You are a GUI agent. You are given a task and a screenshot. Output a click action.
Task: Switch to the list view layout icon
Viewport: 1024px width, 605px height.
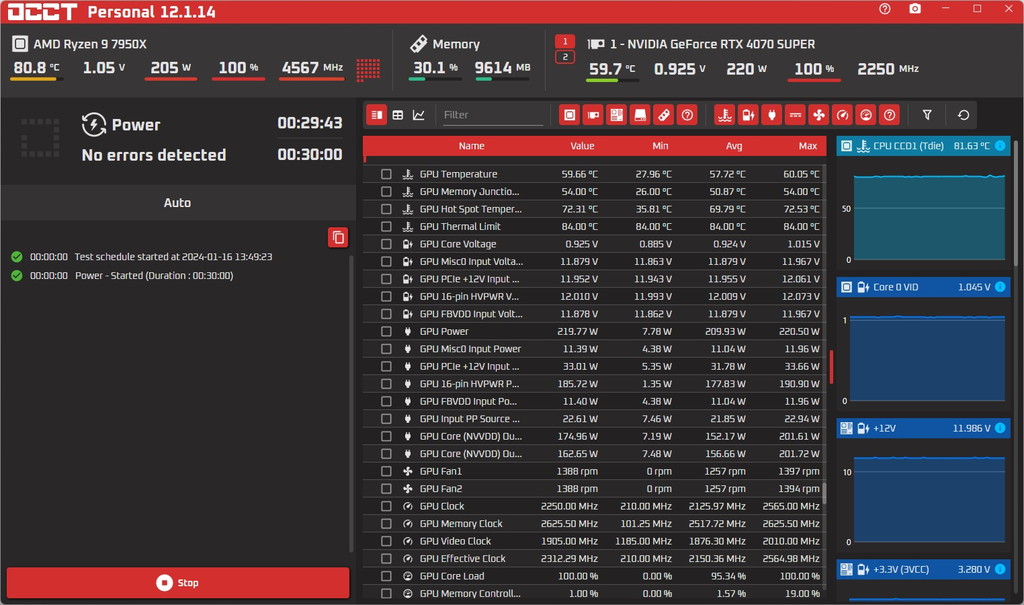[377, 115]
